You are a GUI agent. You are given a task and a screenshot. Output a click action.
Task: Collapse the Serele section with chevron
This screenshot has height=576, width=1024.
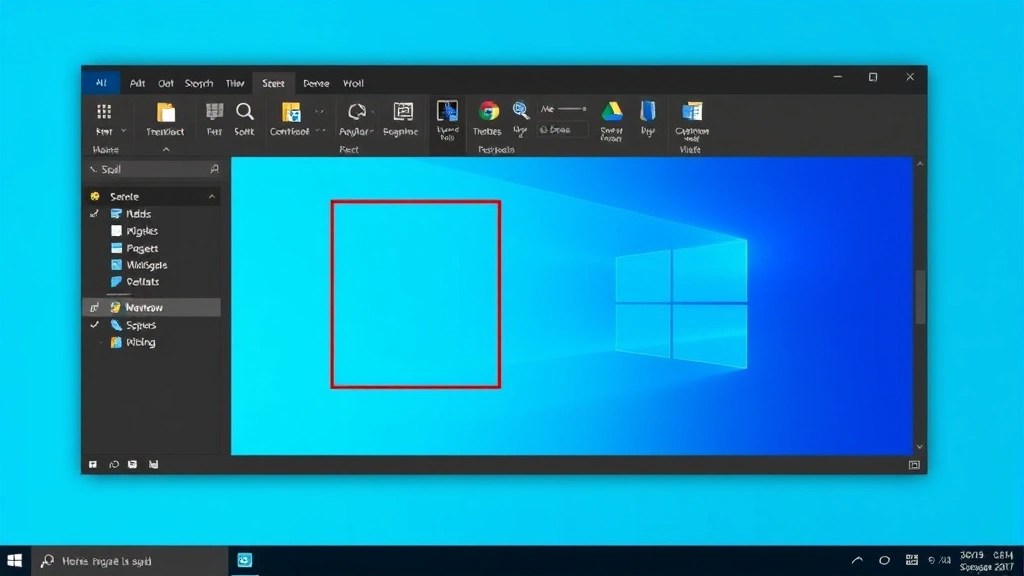[x=212, y=197]
